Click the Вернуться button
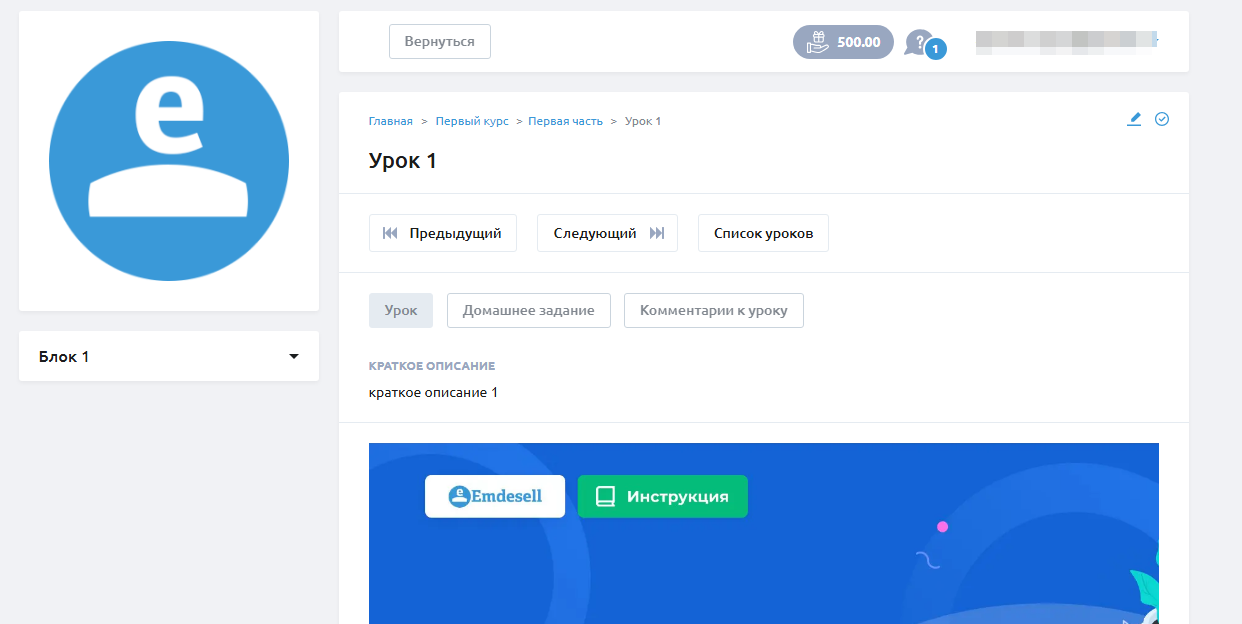Screen dimensions: 1242x624 (x=440, y=42)
